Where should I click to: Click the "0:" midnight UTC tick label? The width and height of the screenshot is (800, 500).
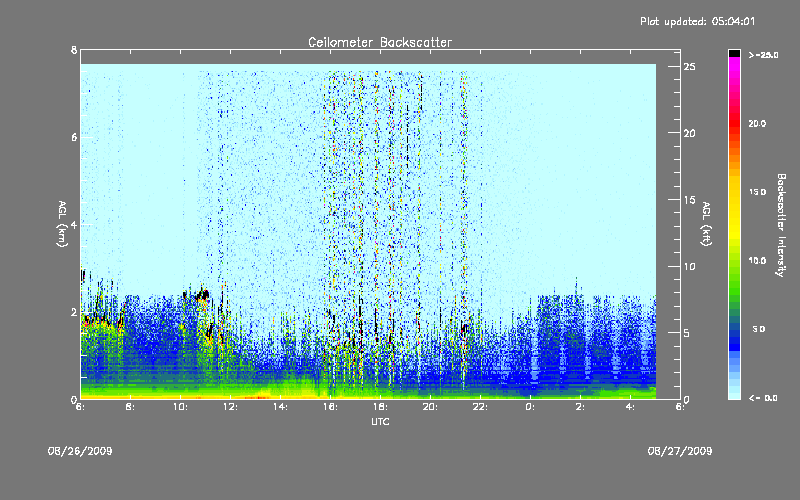click(x=531, y=407)
